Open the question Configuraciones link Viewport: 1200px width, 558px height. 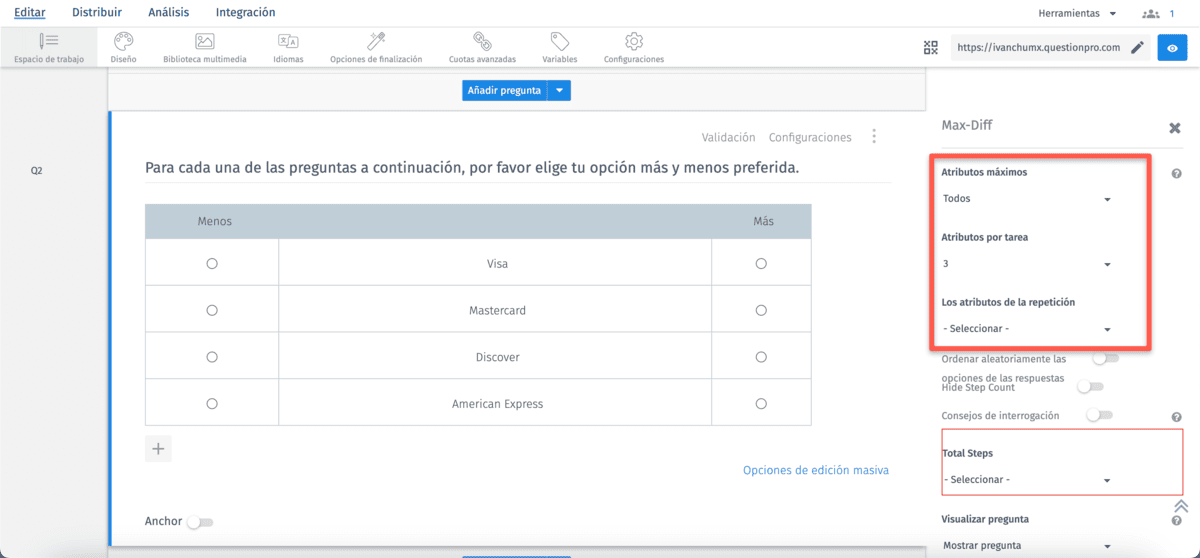[x=810, y=137]
